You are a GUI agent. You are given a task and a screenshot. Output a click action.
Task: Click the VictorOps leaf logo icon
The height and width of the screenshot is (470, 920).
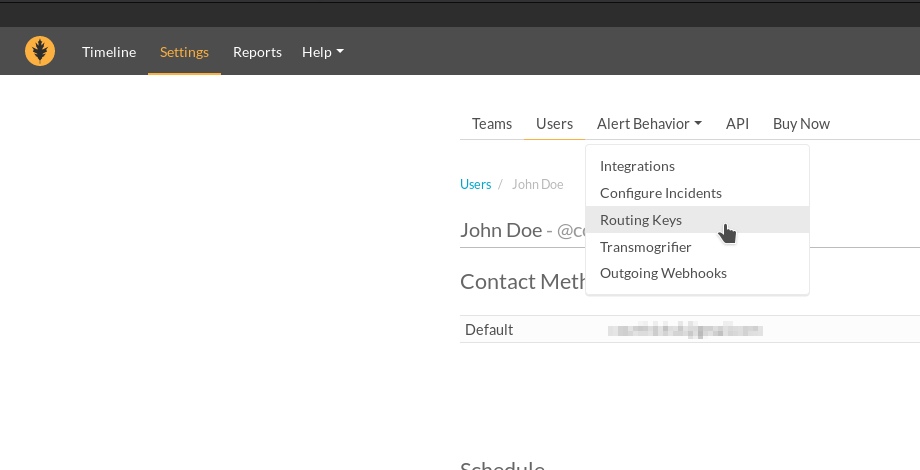[x=40, y=51]
